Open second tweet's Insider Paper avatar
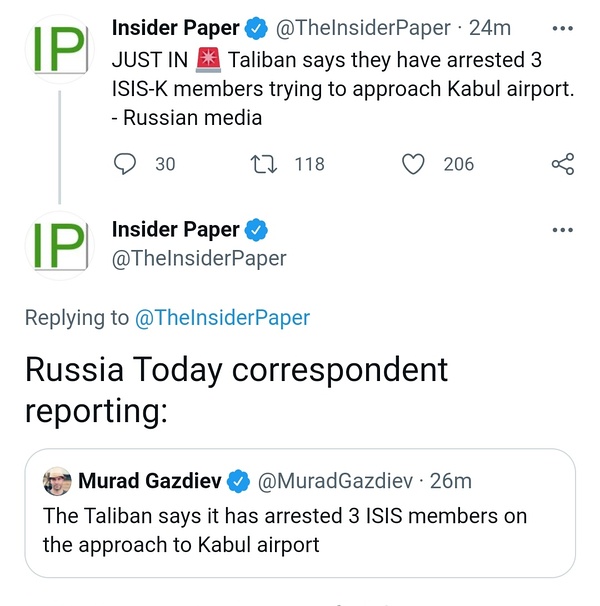The image size is (600, 606). (x=59, y=245)
